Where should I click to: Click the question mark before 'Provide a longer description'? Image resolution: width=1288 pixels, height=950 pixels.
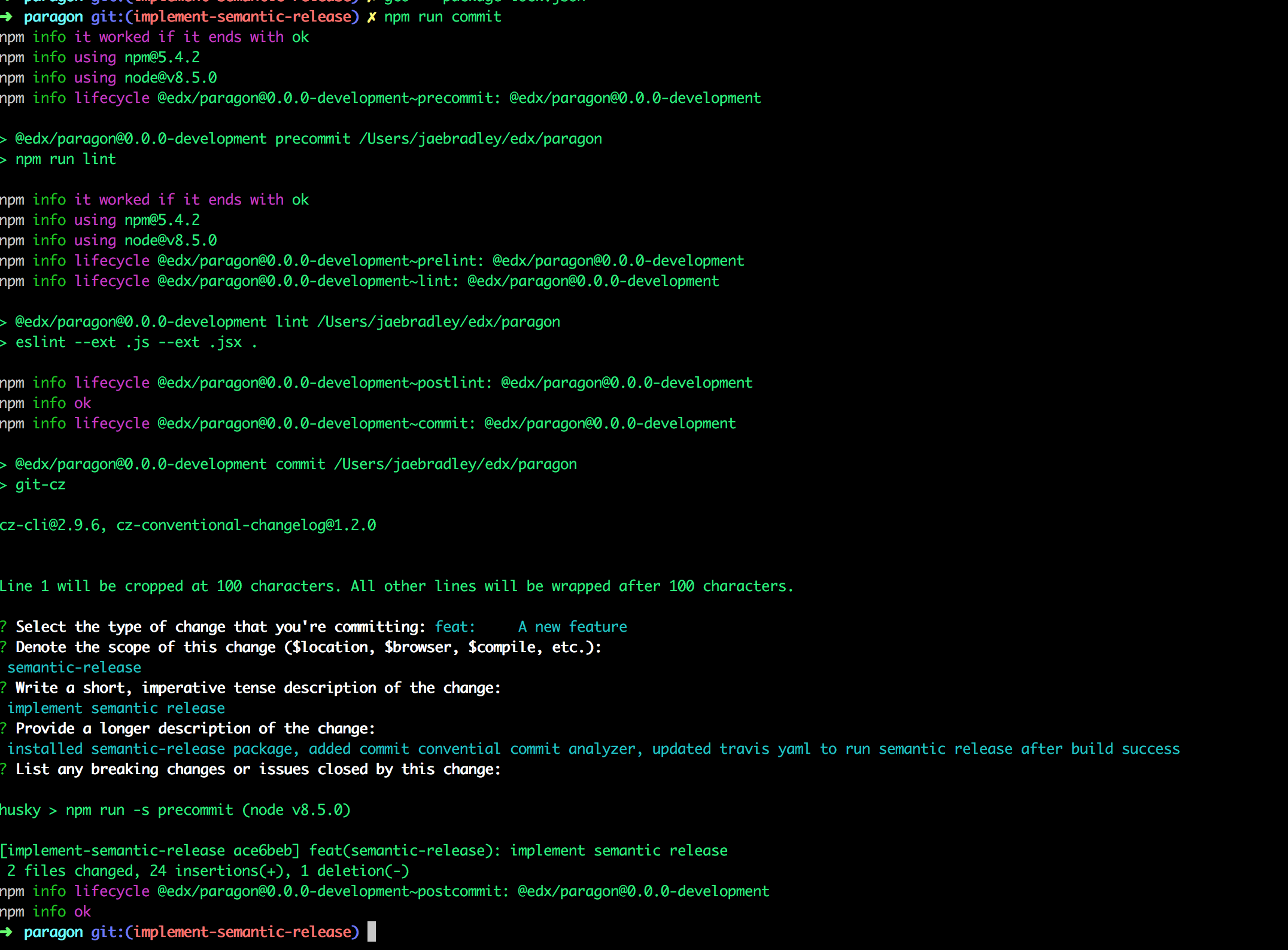tap(4, 729)
